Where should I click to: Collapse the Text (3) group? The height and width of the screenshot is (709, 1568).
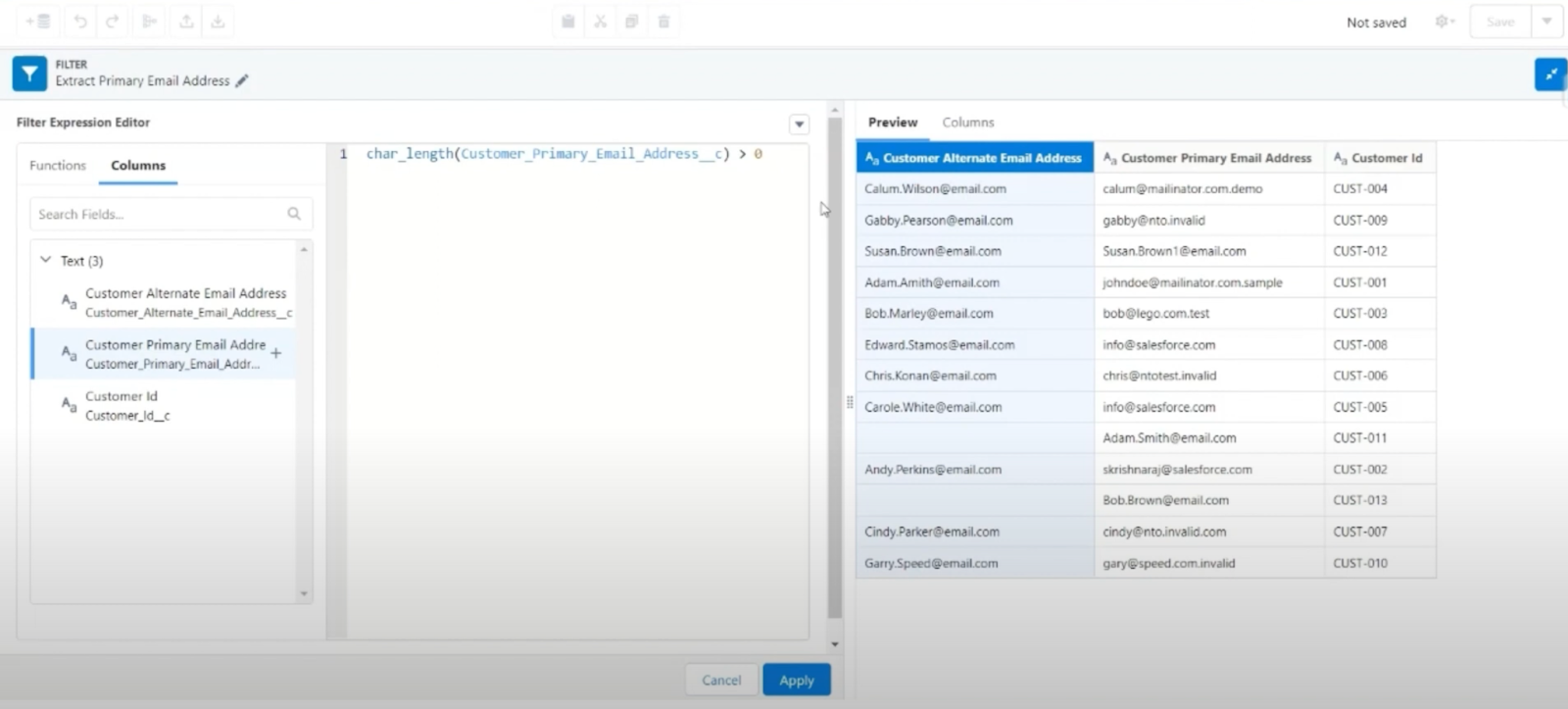pos(45,260)
